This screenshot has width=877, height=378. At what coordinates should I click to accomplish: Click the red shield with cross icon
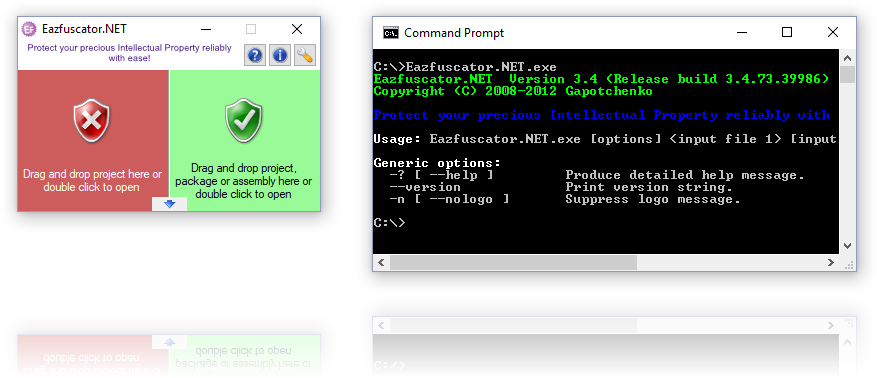[x=92, y=120]
